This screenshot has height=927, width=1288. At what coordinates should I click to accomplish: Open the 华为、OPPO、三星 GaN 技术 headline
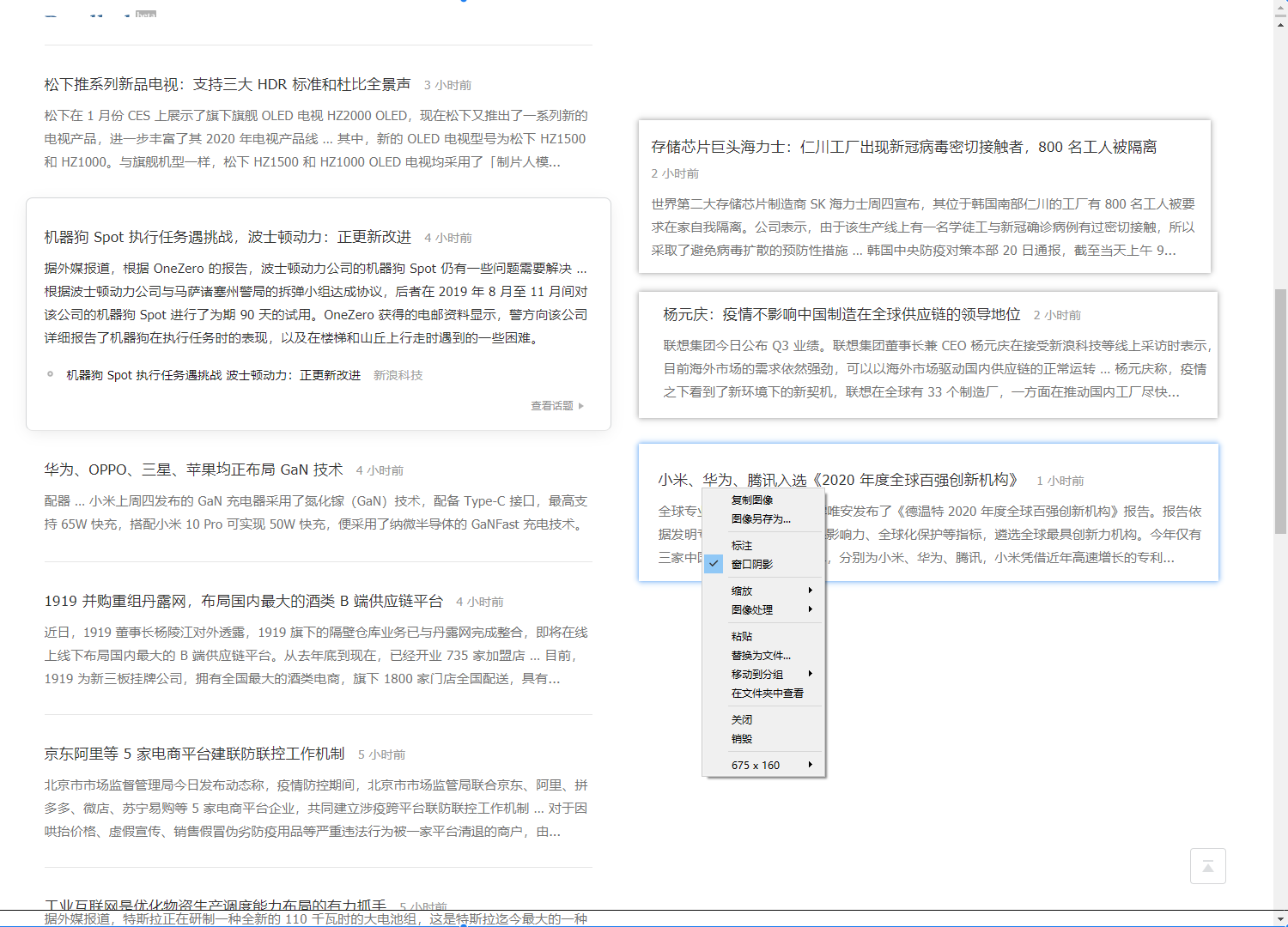tap(193, 470)
